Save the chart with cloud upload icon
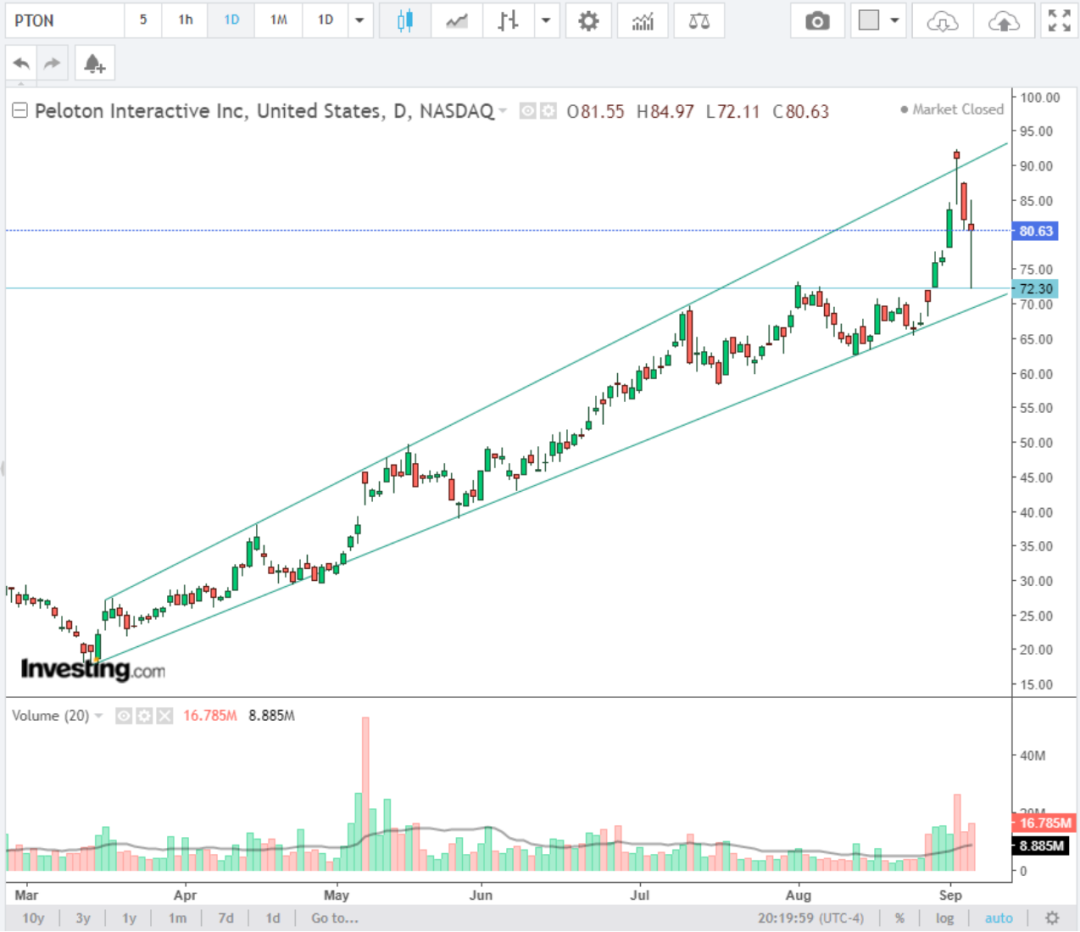Image resolution: width=1080 pixels, height=932 pixels. [x=1004, y=21]
